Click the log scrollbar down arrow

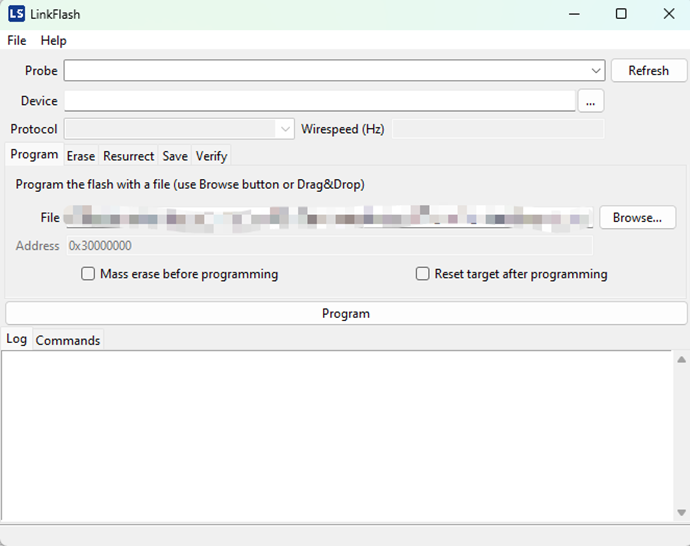pos(681,512)
